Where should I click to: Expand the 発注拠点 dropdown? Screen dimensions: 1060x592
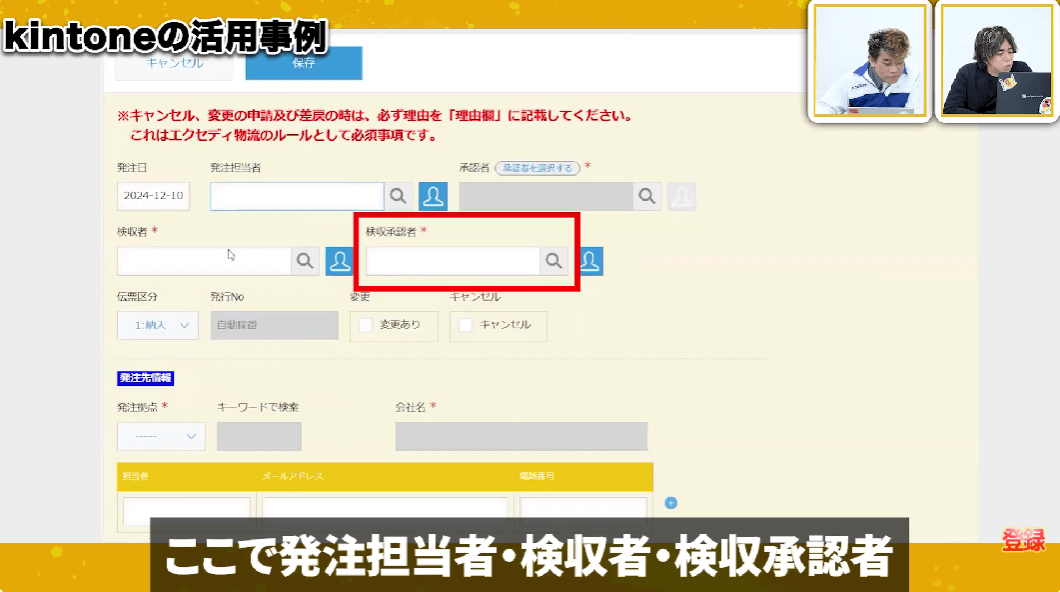(x=160, y=436)
